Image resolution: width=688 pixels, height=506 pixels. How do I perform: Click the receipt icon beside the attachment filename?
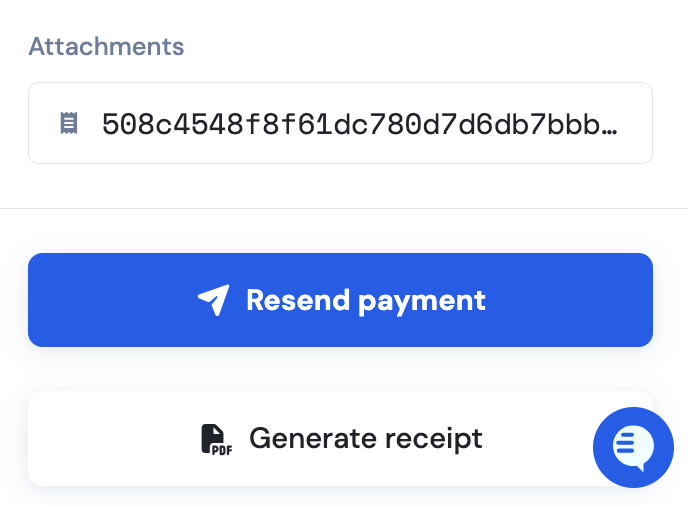pos(68,123)
